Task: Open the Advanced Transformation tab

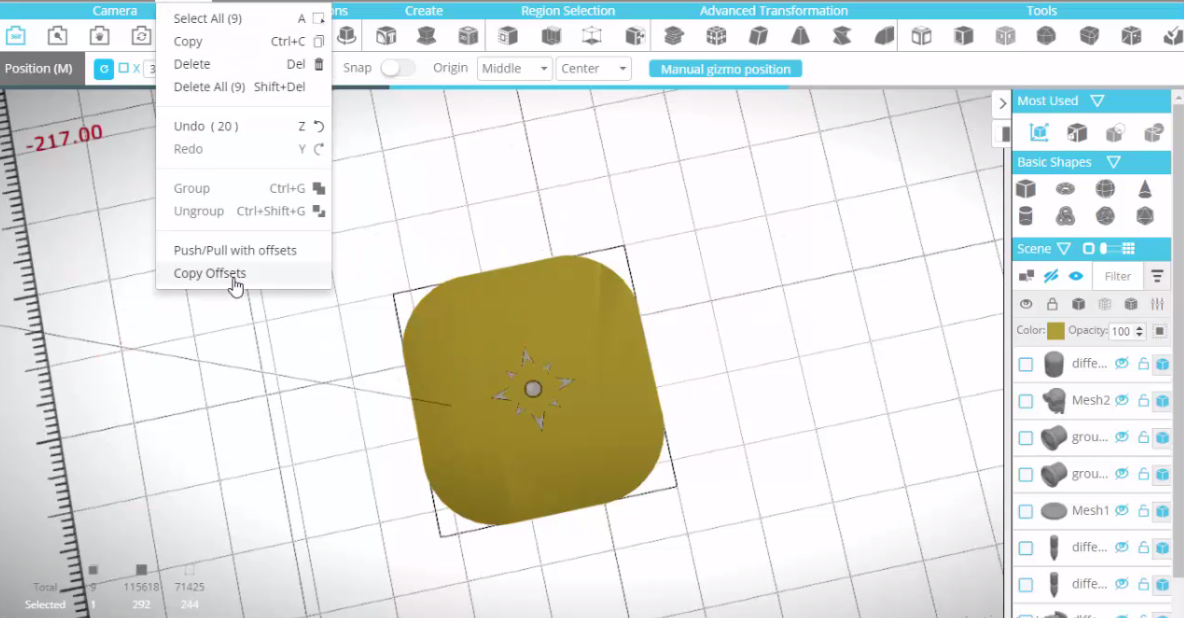Action: tap(773, 11)
